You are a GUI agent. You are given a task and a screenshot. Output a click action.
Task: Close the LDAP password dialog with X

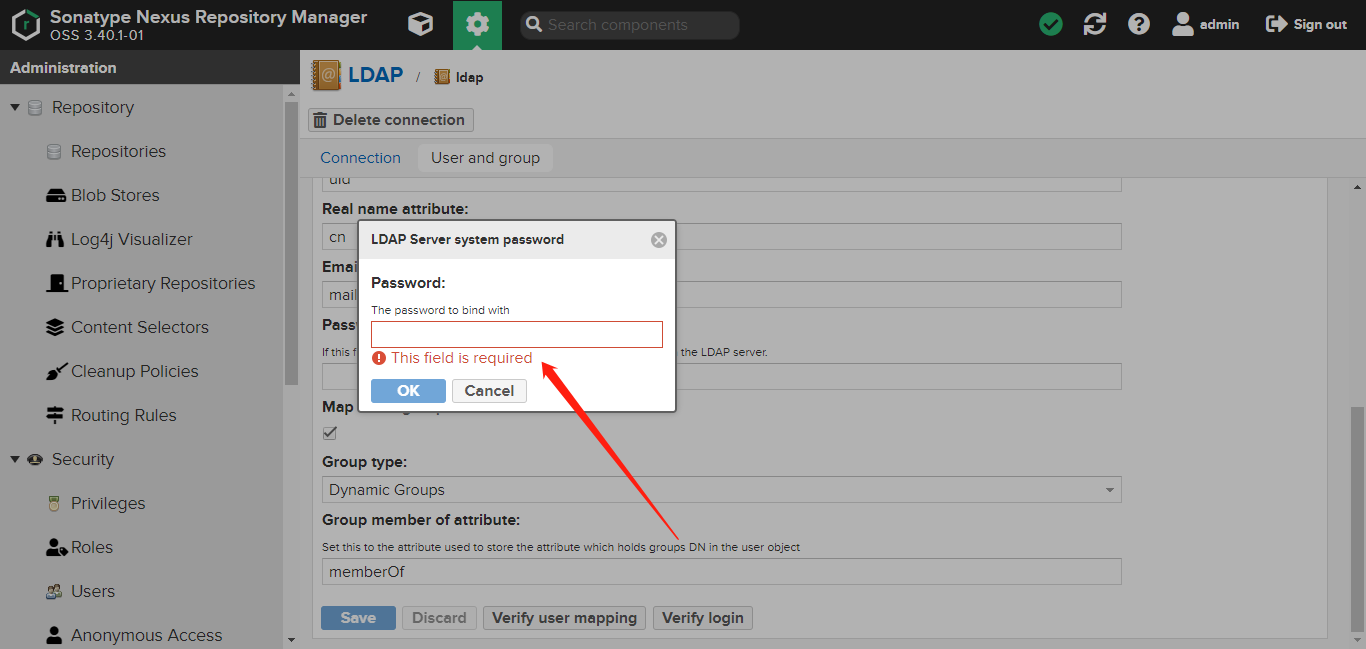pos(658,240)
